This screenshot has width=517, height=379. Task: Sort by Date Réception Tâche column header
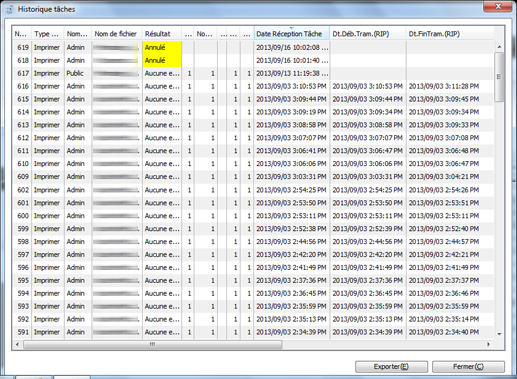292,34
